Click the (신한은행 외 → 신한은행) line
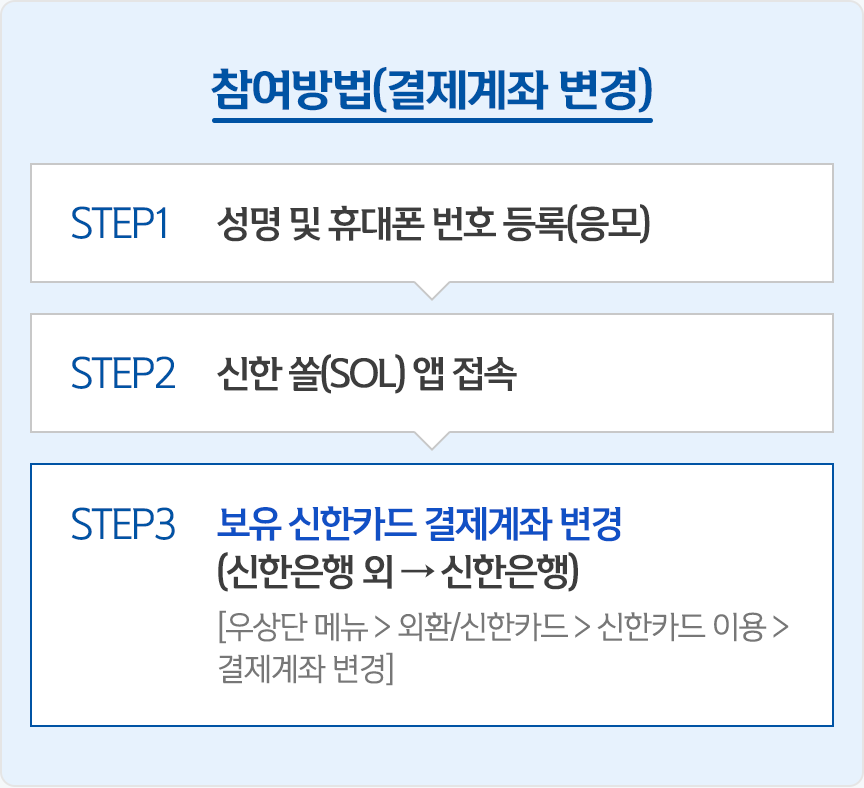The width and height of the screenshot is (864, 788). 398,571
